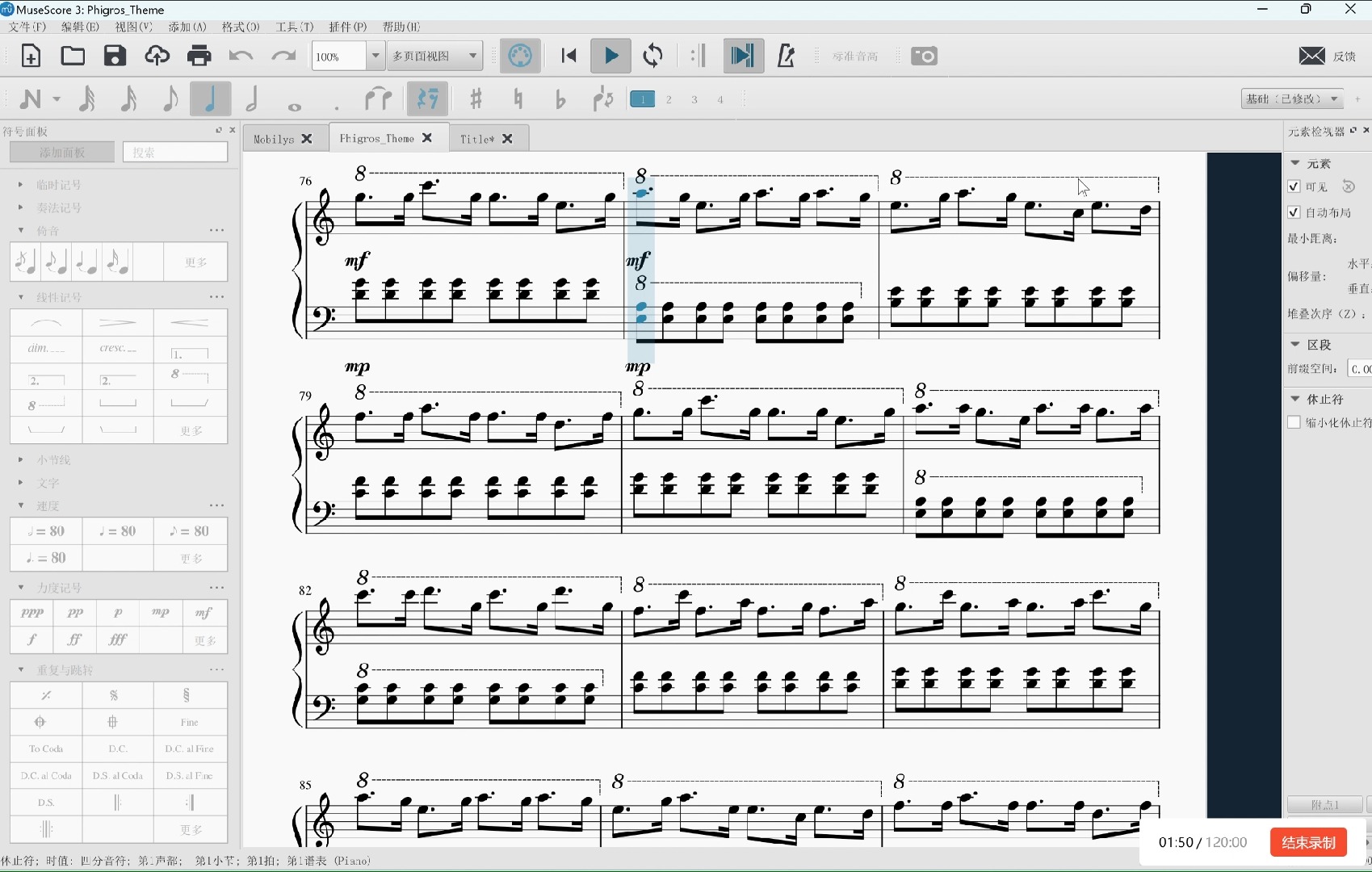Select quarter note duration
This screenshot has width=1372, height=872.
[211, 99]
